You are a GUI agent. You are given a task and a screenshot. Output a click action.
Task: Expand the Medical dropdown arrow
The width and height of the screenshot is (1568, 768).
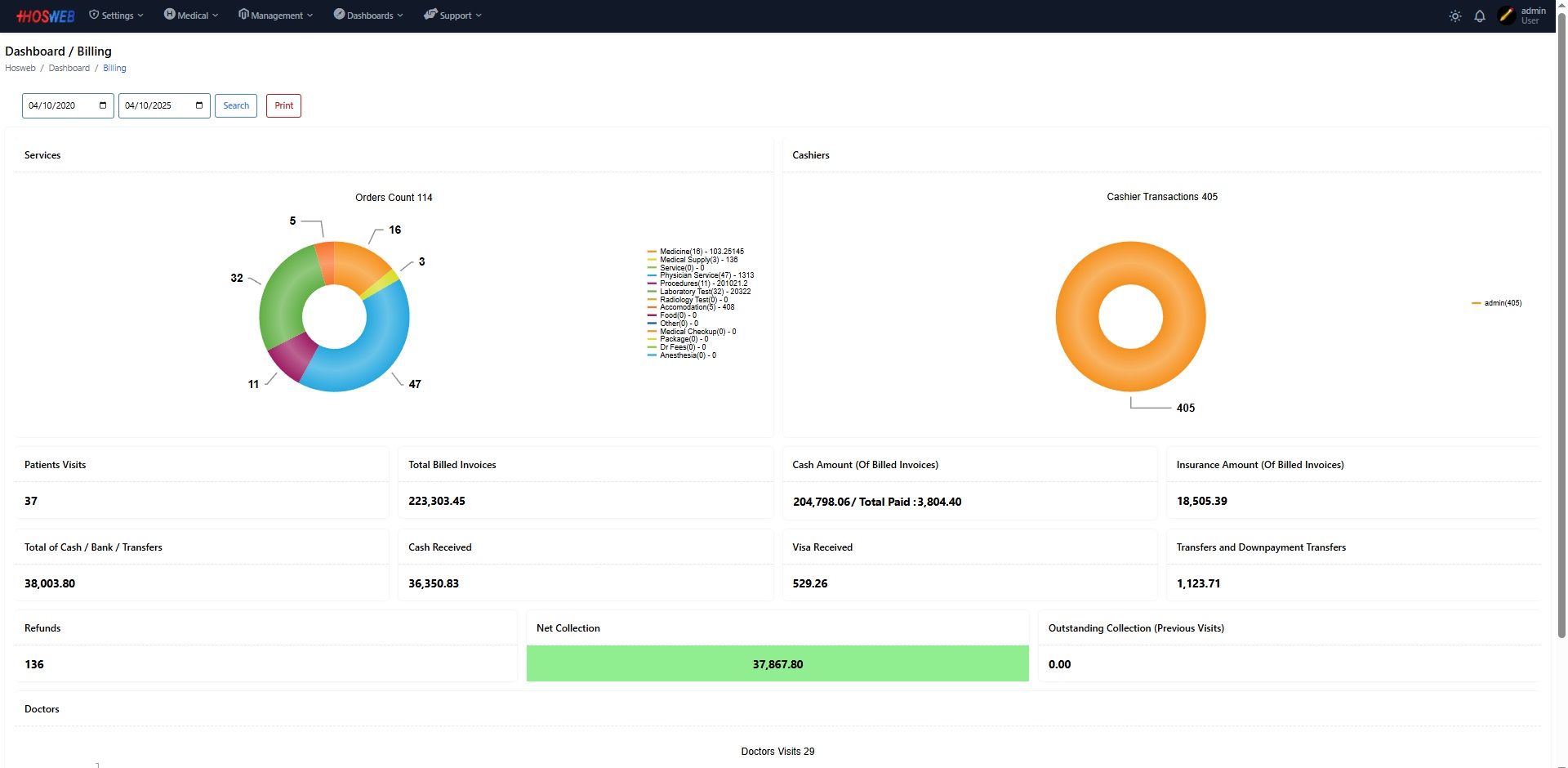(215, 16)
